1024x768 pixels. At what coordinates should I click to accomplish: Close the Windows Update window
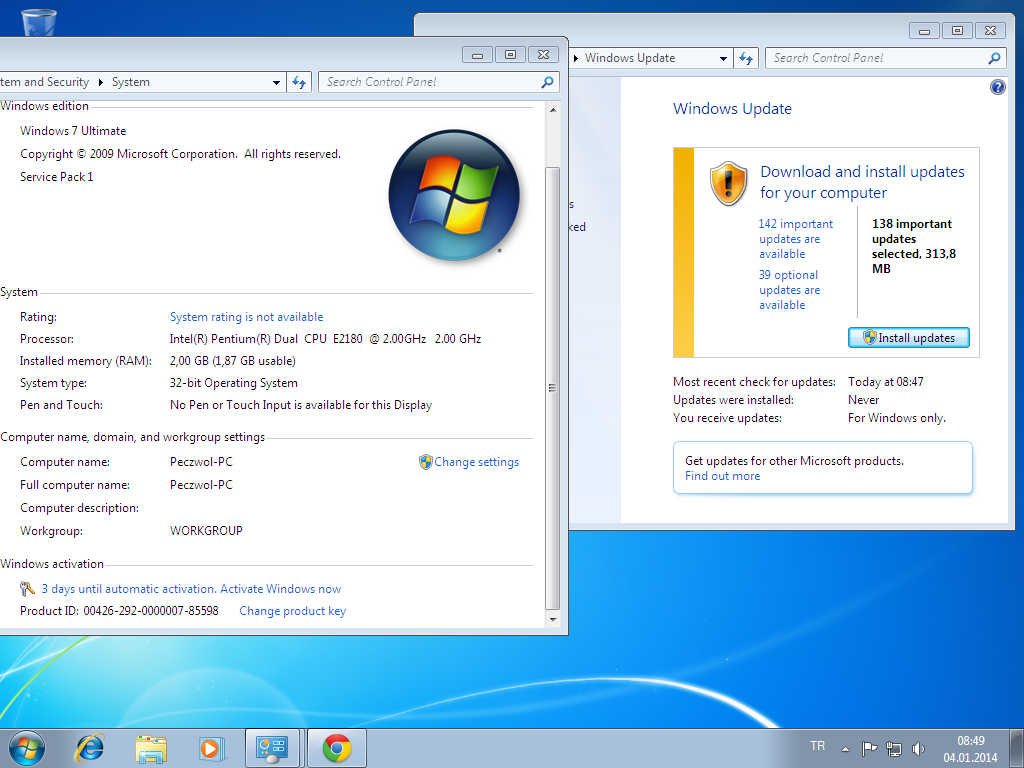[991, 31]
